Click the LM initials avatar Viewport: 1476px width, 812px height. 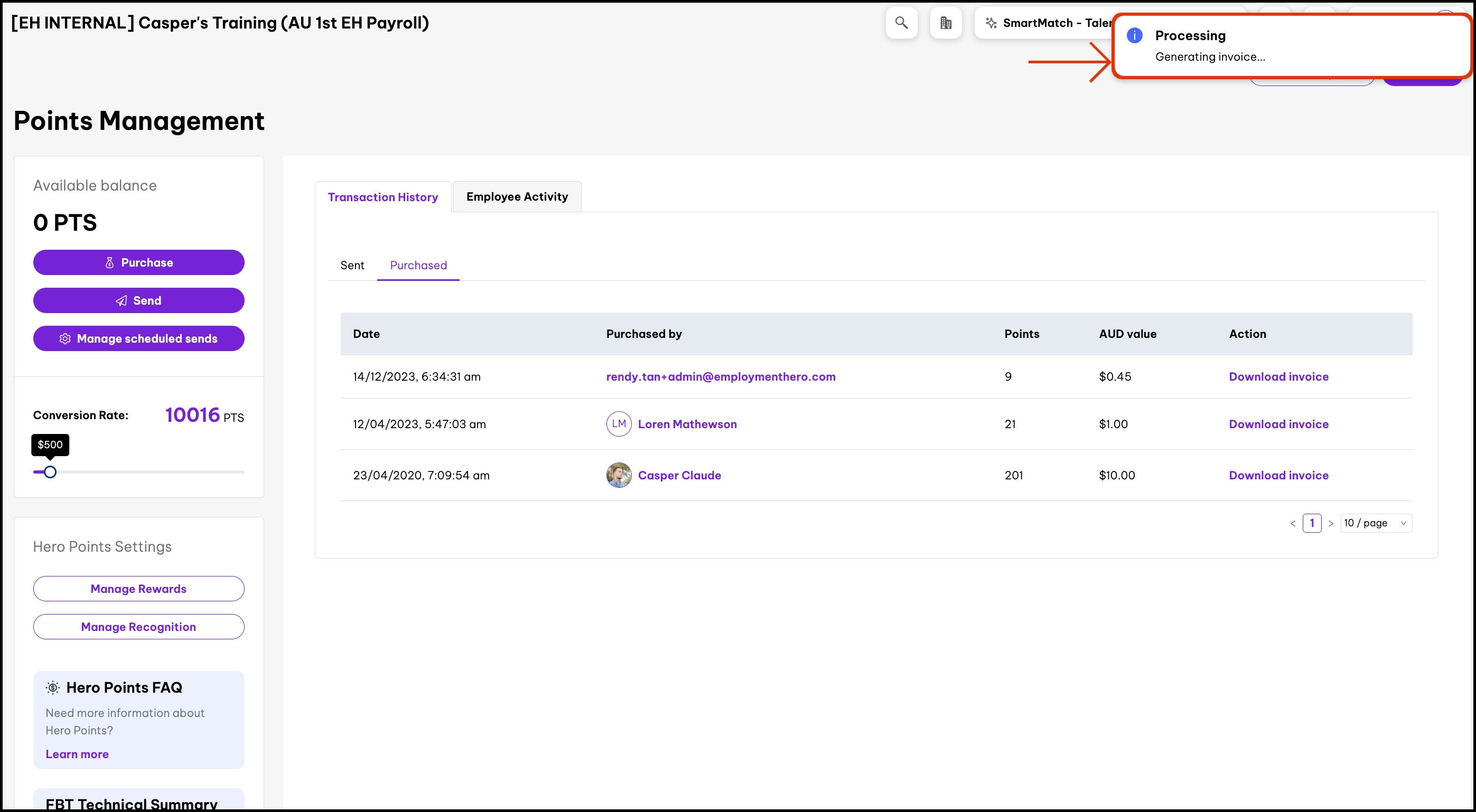619,424
